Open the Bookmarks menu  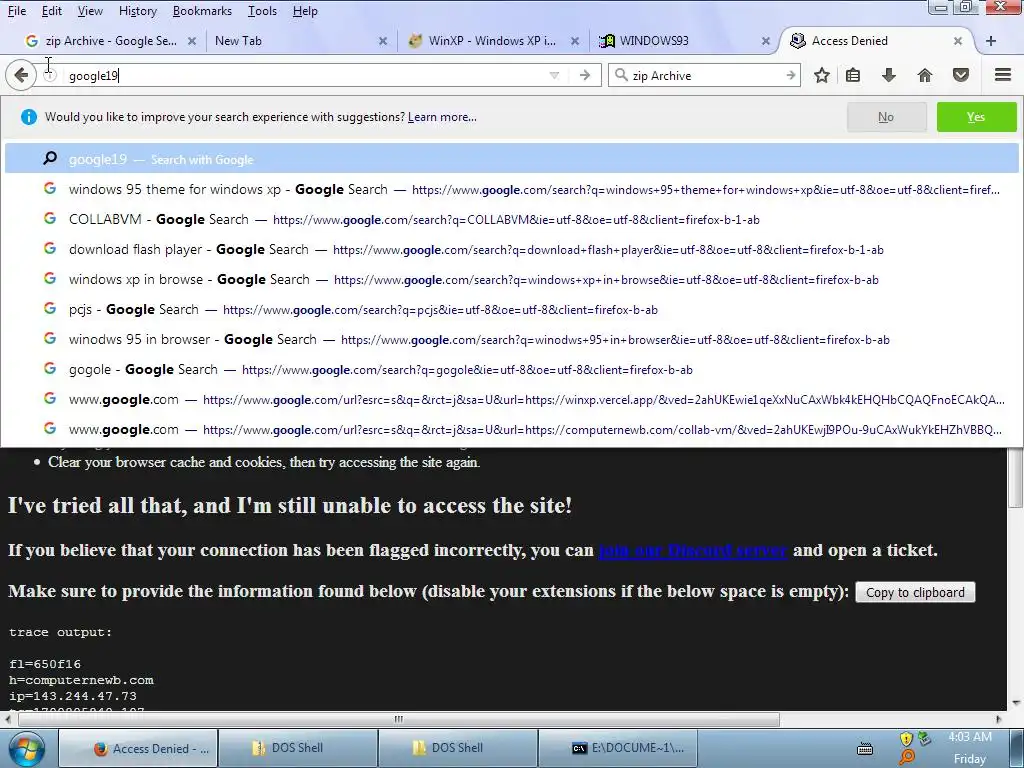pyautogui.click(x=202, y=11)
